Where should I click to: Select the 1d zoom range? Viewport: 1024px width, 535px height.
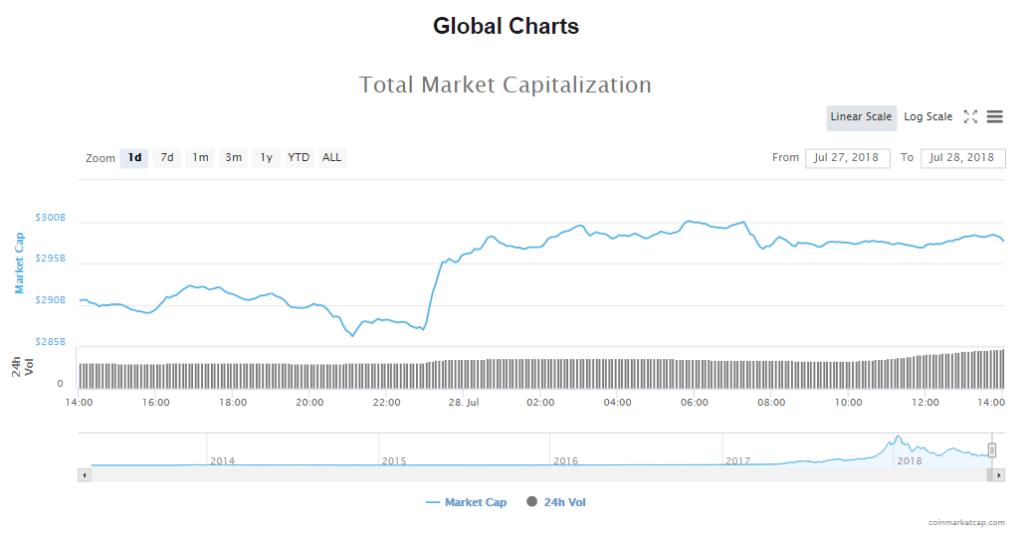134,158
